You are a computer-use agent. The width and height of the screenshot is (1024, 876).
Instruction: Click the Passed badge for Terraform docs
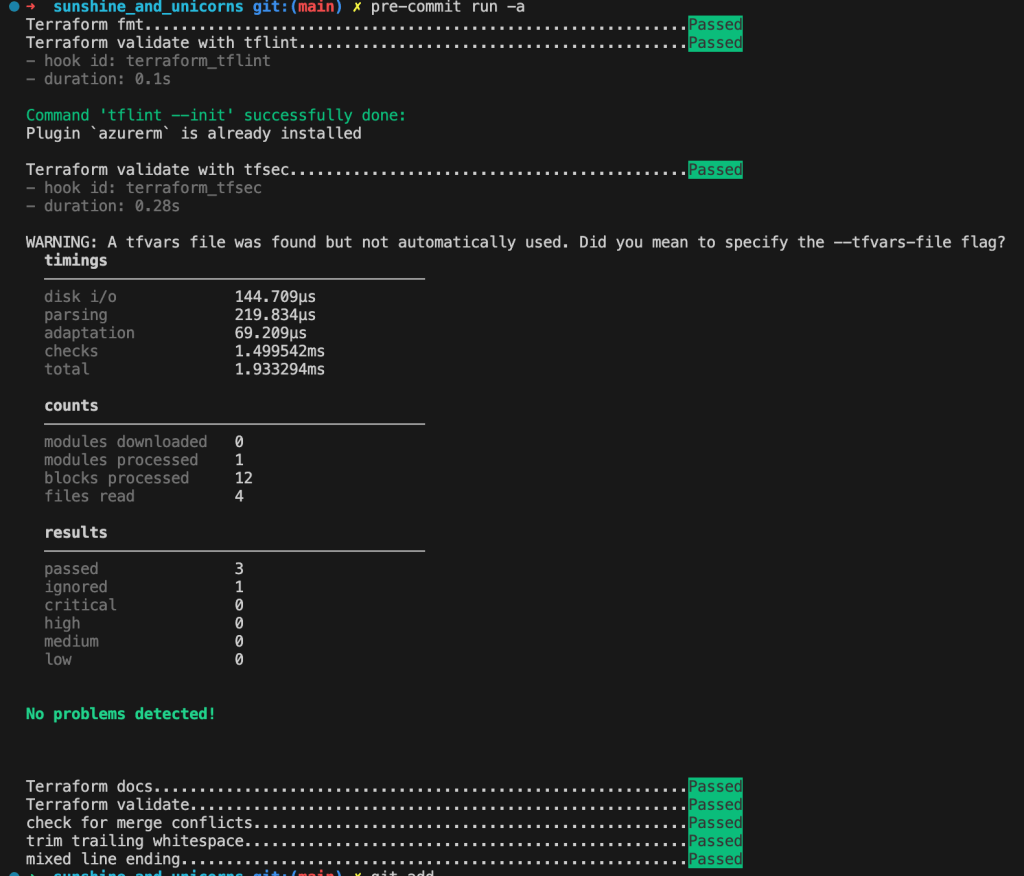tap(715, 786)
